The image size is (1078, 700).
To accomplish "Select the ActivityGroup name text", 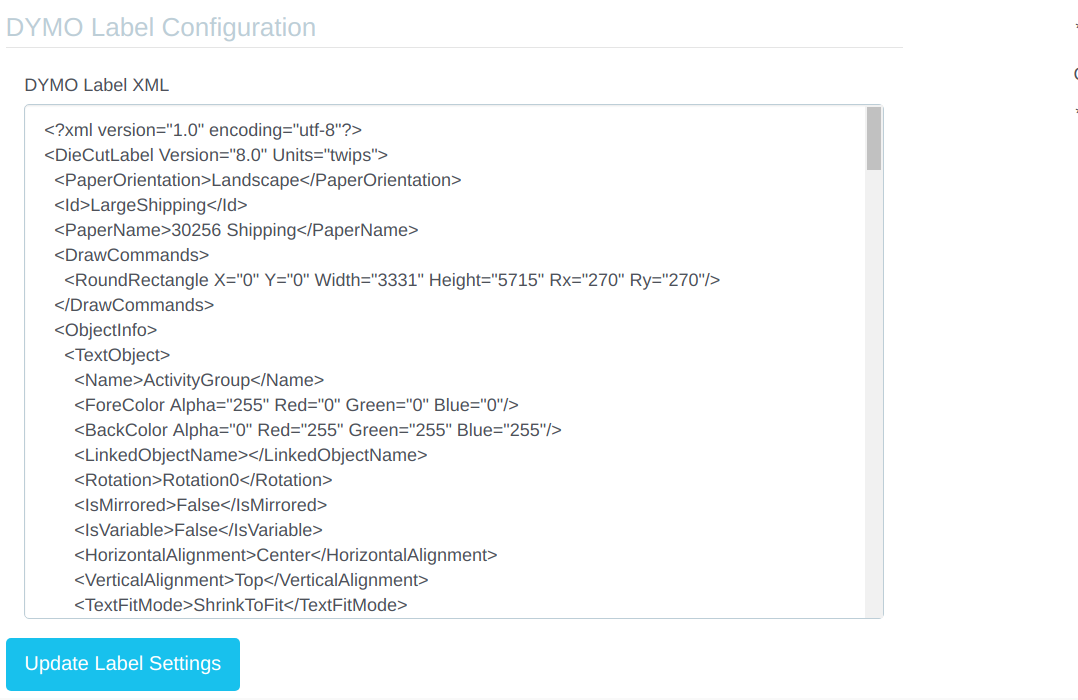I will (x=182, y=379).
